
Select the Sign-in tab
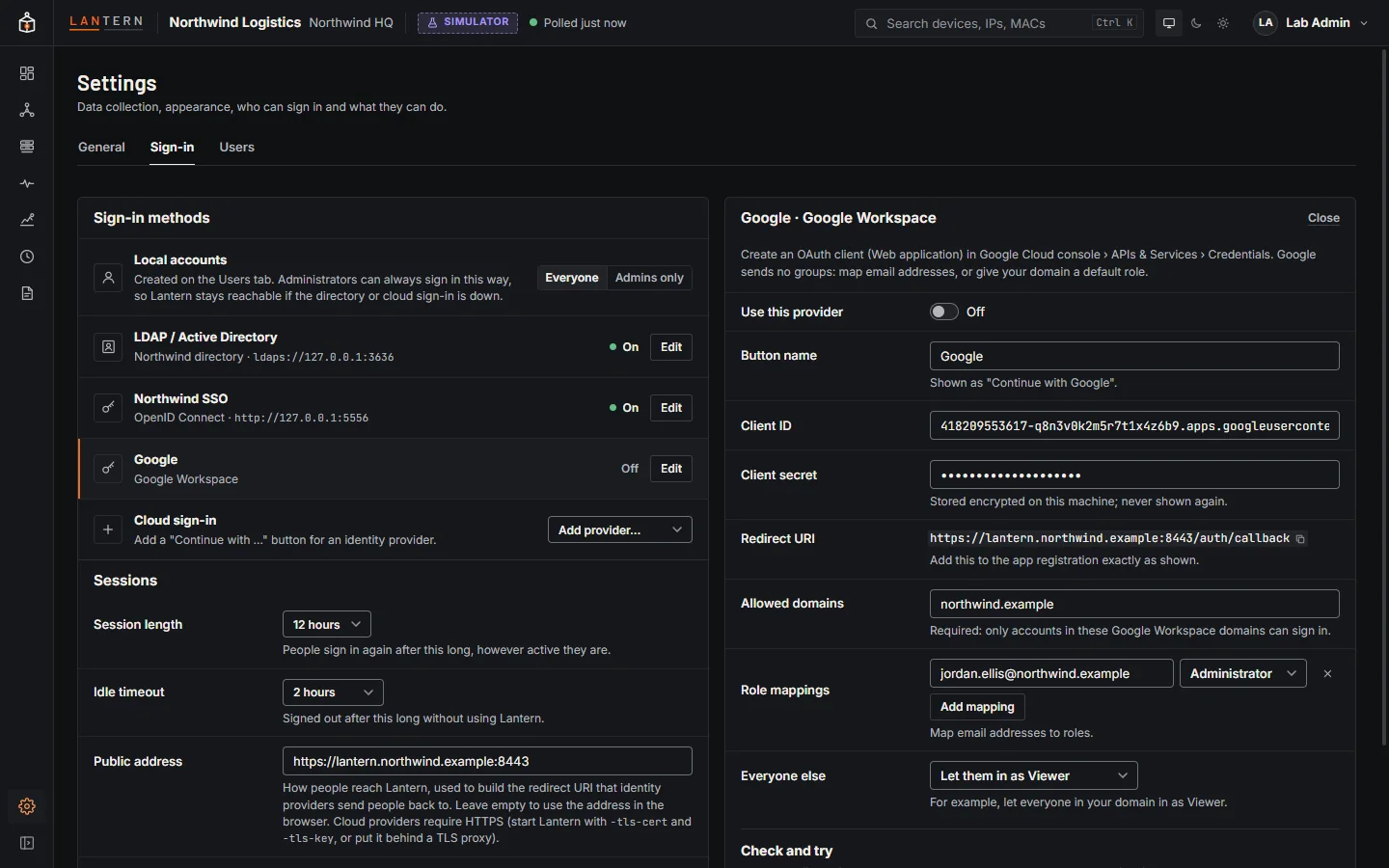(x=172, y=148)
